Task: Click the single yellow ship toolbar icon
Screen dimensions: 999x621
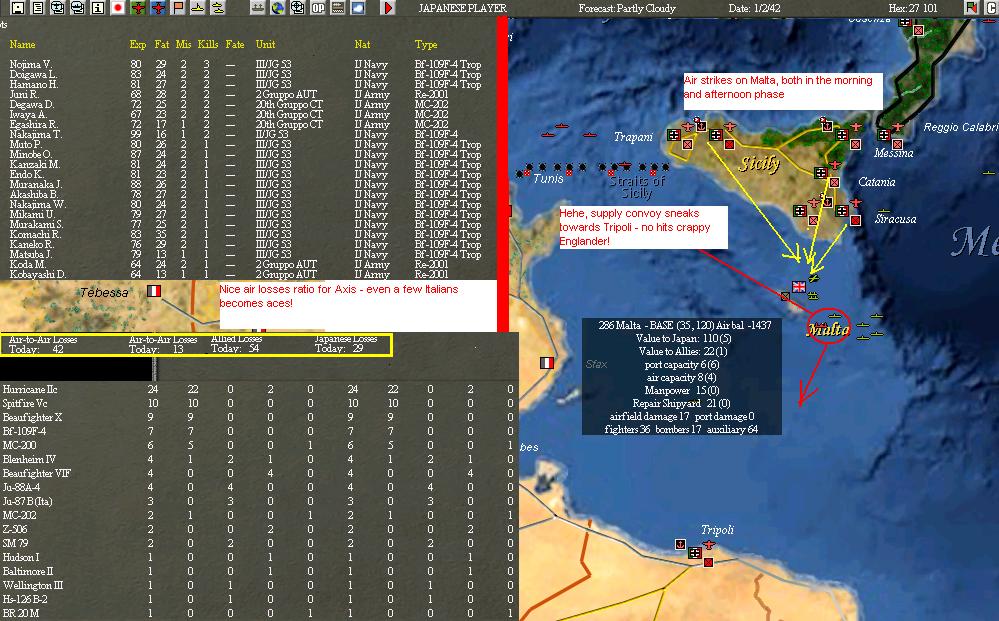Action: 198,8
